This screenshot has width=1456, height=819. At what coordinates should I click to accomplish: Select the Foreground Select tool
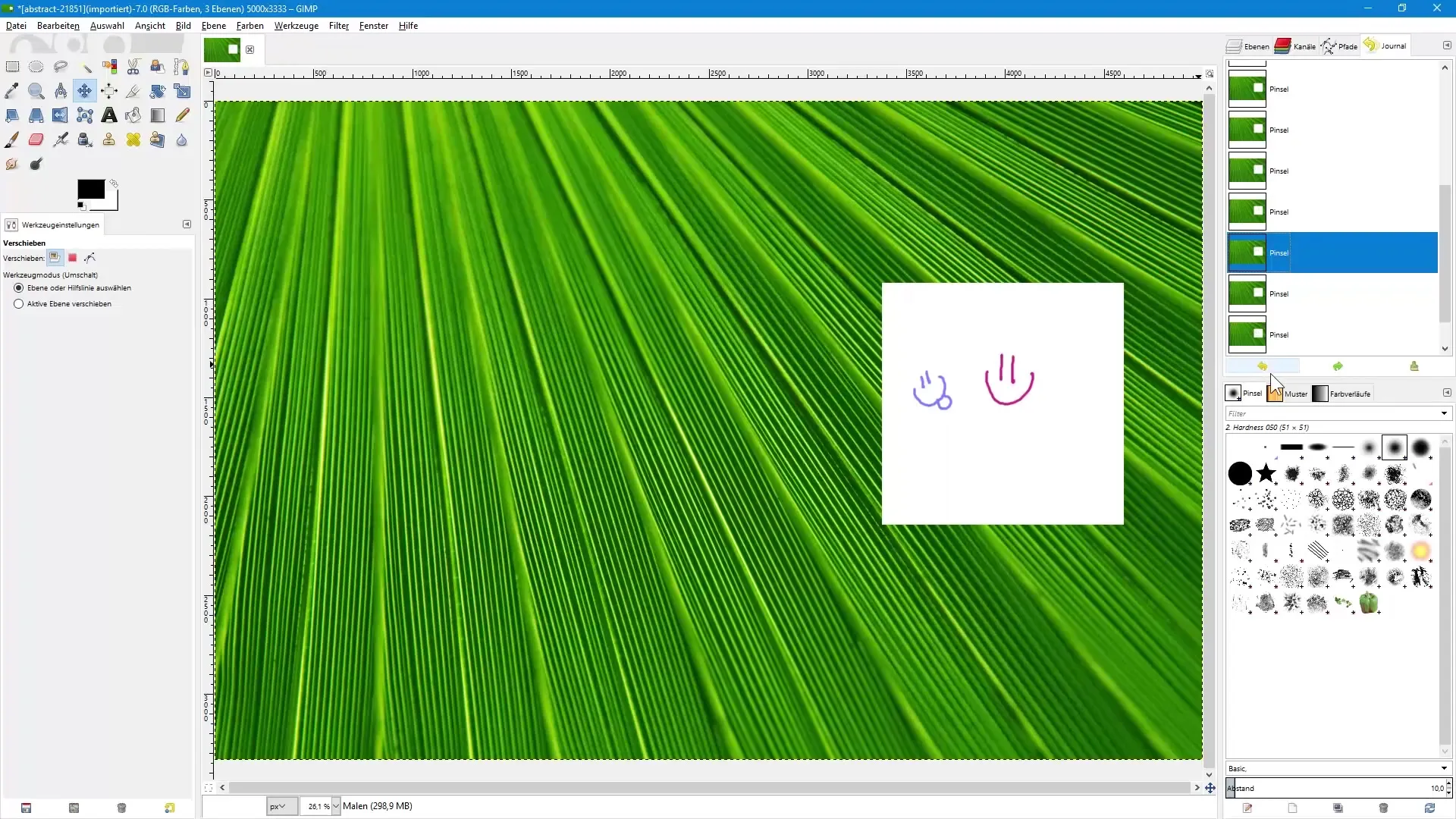pyautogui.click(x=158, y=67)
